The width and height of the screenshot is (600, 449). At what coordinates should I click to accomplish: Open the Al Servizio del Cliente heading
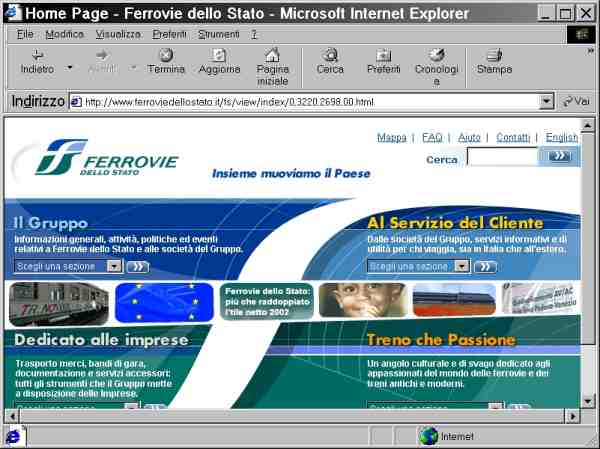(455, 223)
